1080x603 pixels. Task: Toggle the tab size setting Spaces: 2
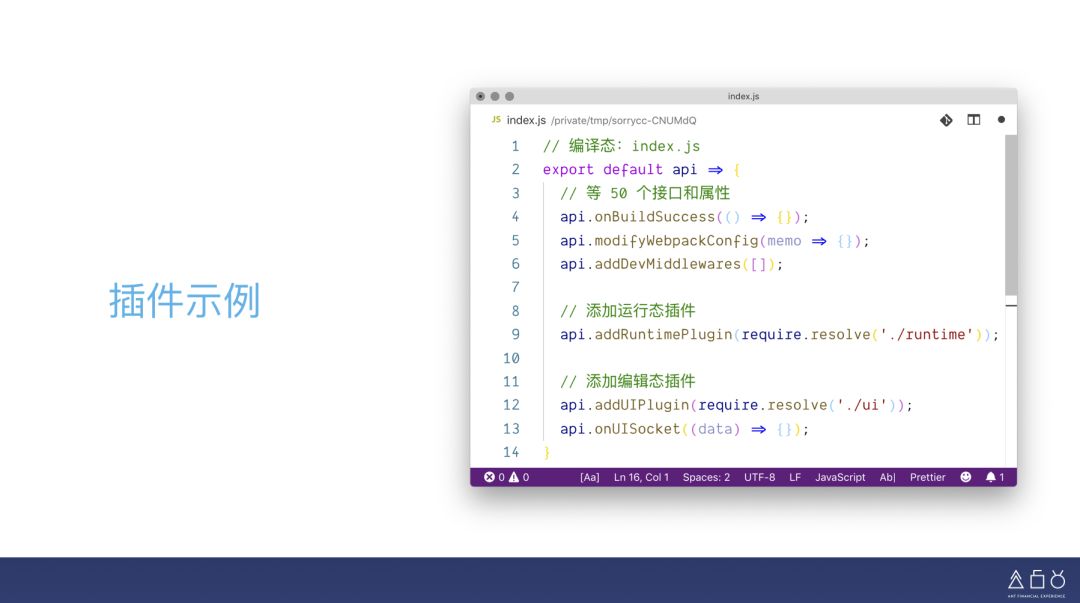(x=706, y=477)
